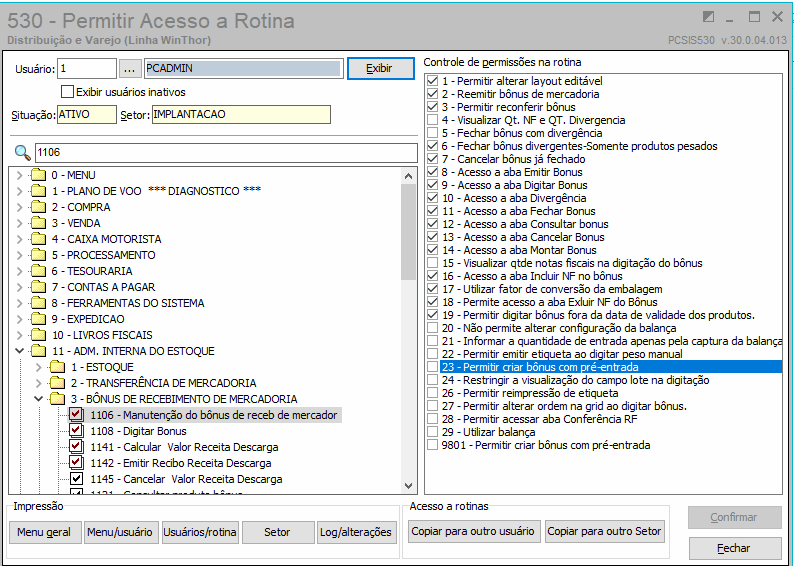The width and height of the screenshot is (794, 566).
Task: Click the Setor print button
Action: [277, 532]
